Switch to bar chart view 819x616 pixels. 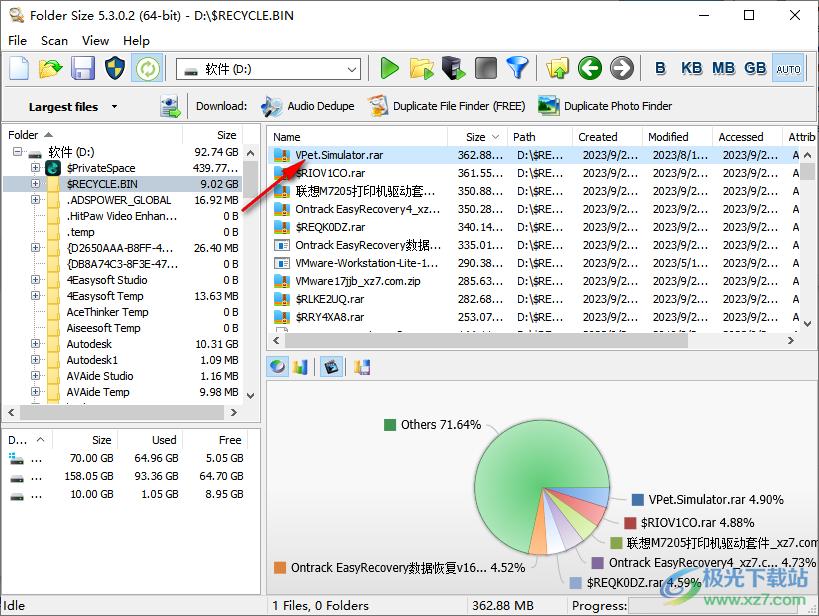pos(301,367)
